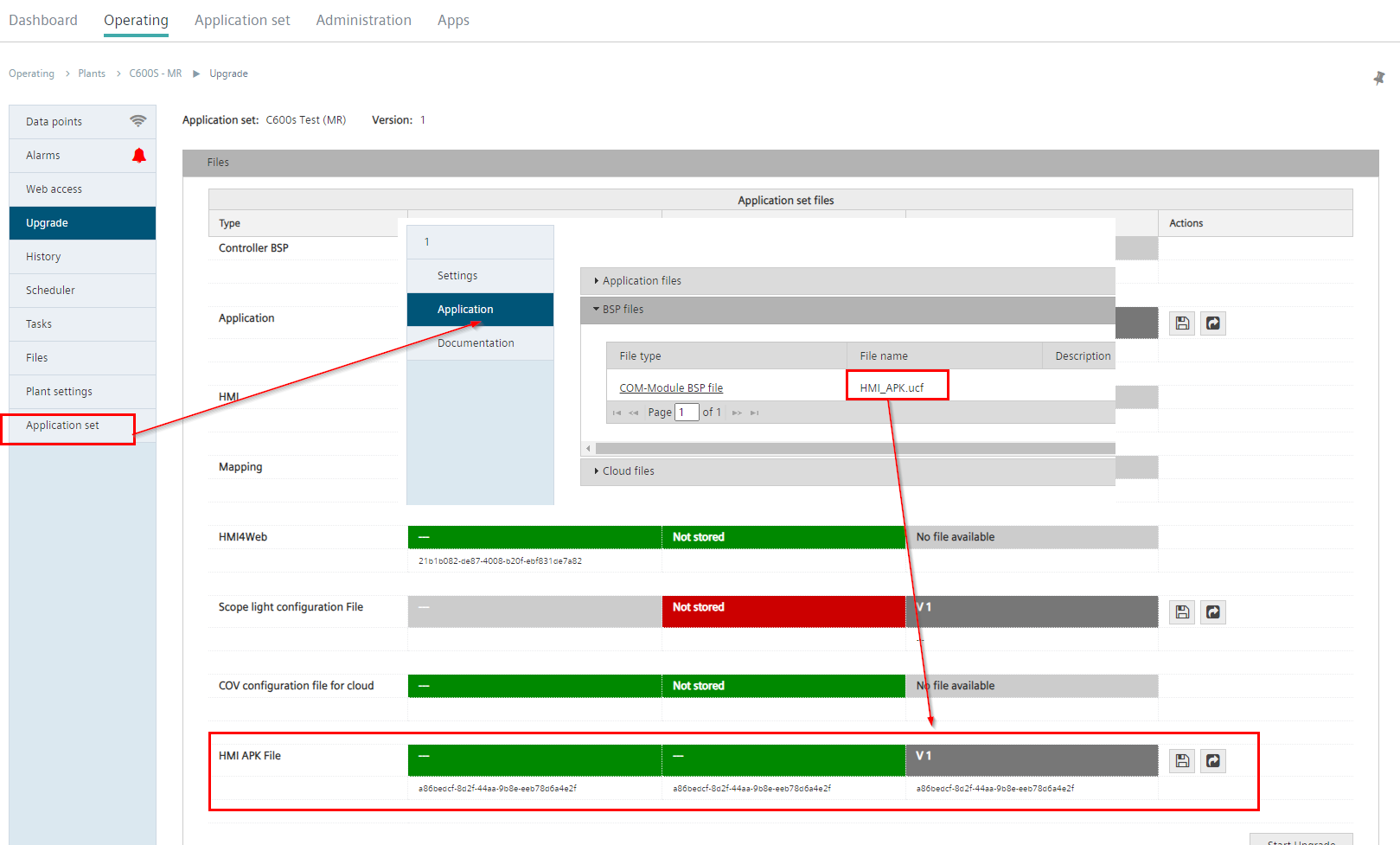Screen dimensions: 1400x845
Task: Expand the Application files section
Action: (641, 281)
